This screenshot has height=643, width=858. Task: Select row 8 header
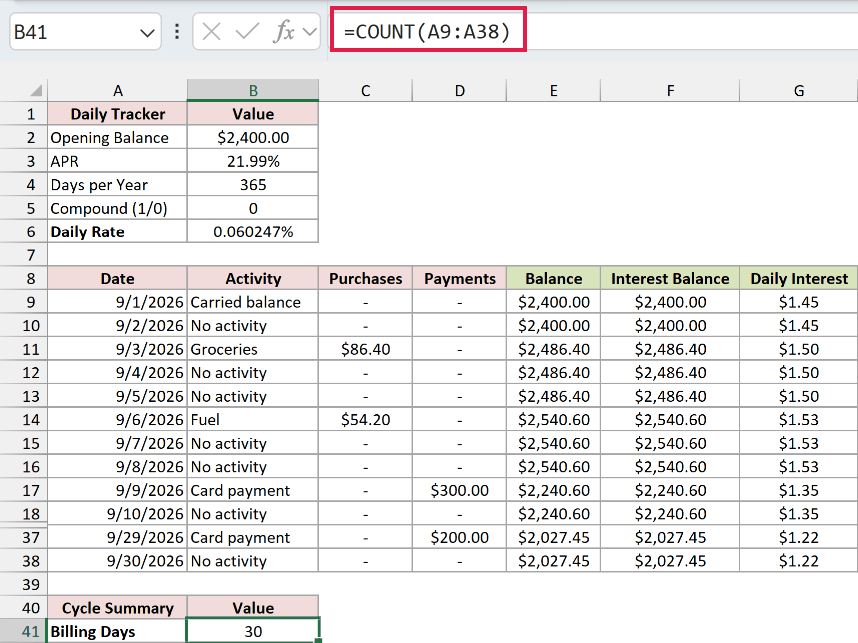pos(24,279)
